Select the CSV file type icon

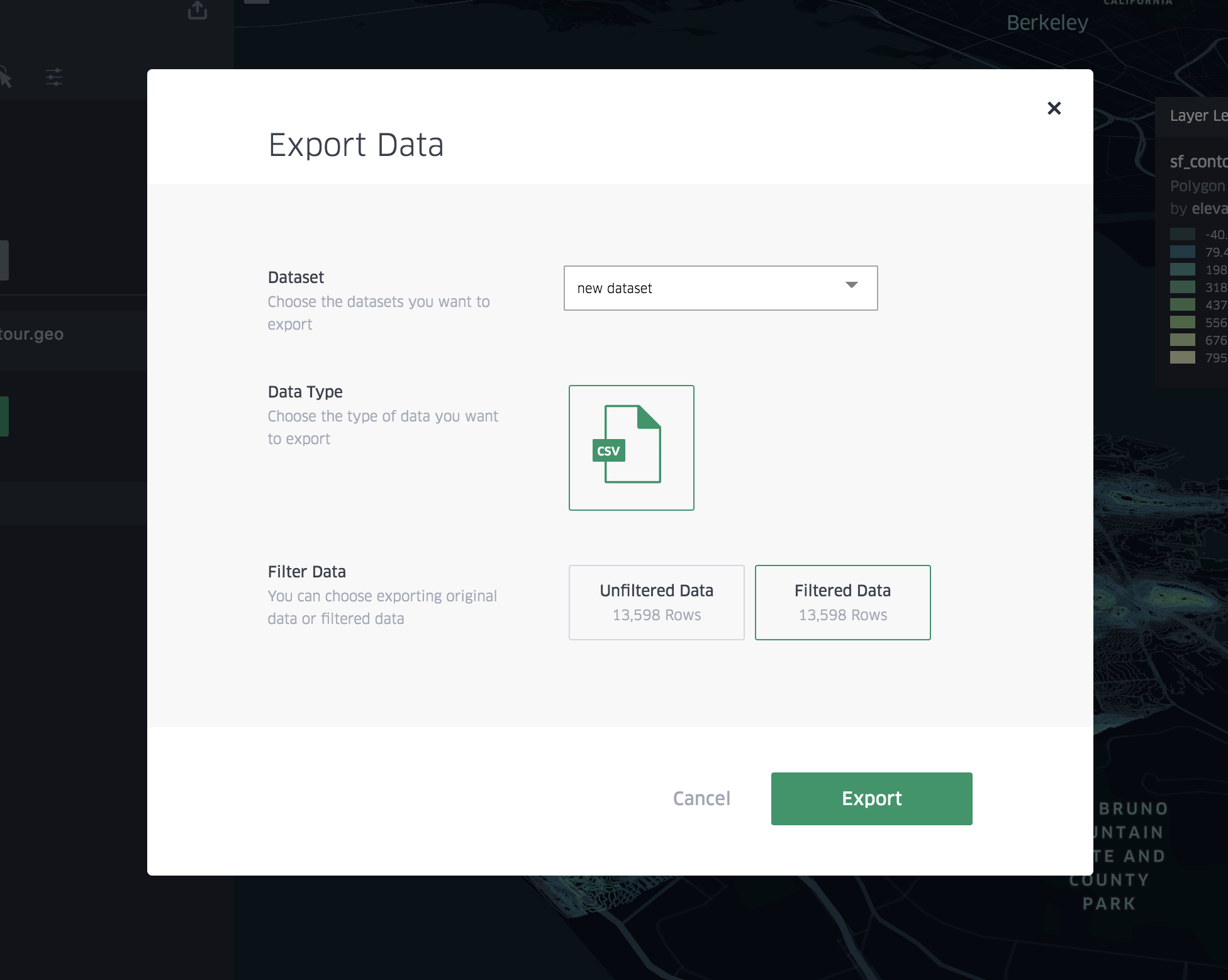pos(631,447)
